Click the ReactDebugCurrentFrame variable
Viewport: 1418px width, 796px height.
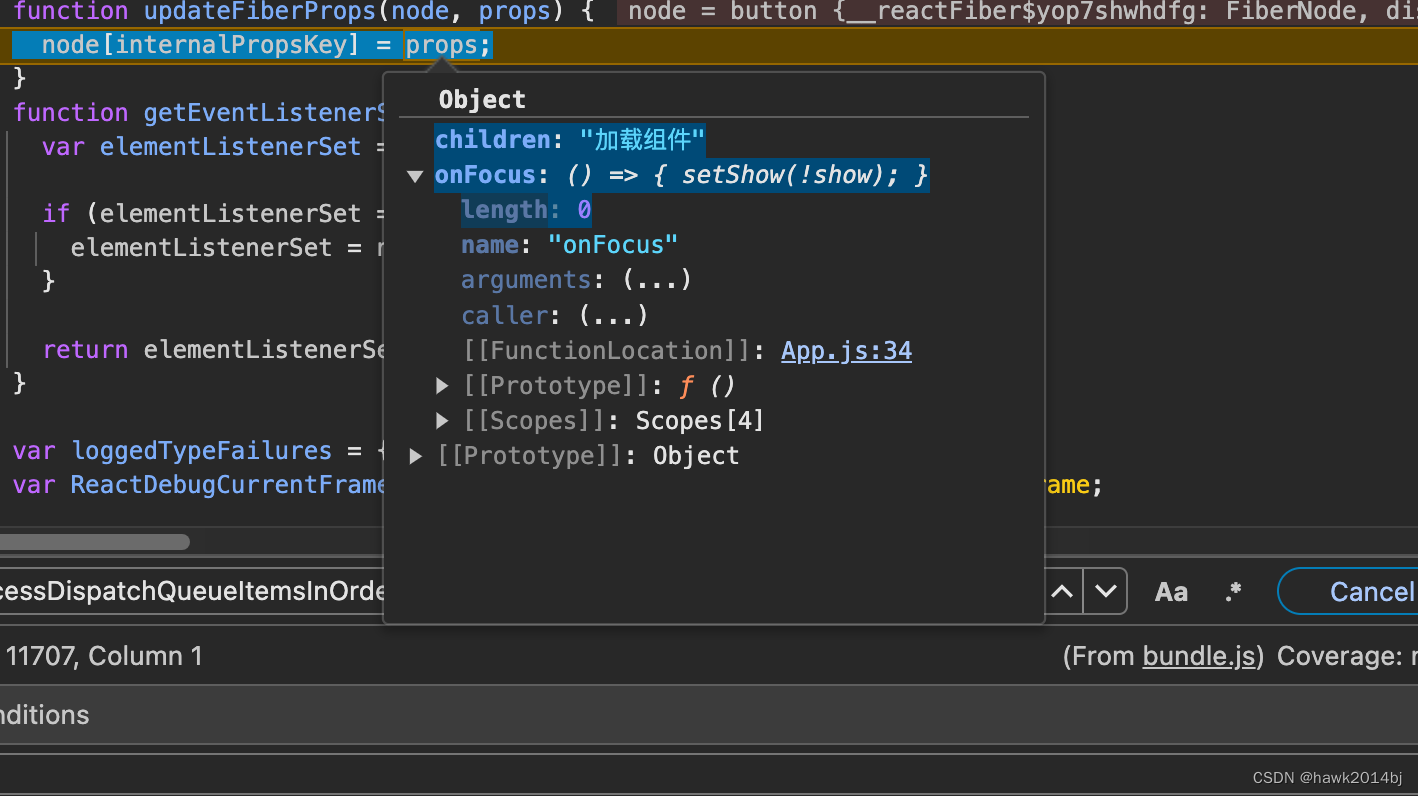click(x=228, y=486)
